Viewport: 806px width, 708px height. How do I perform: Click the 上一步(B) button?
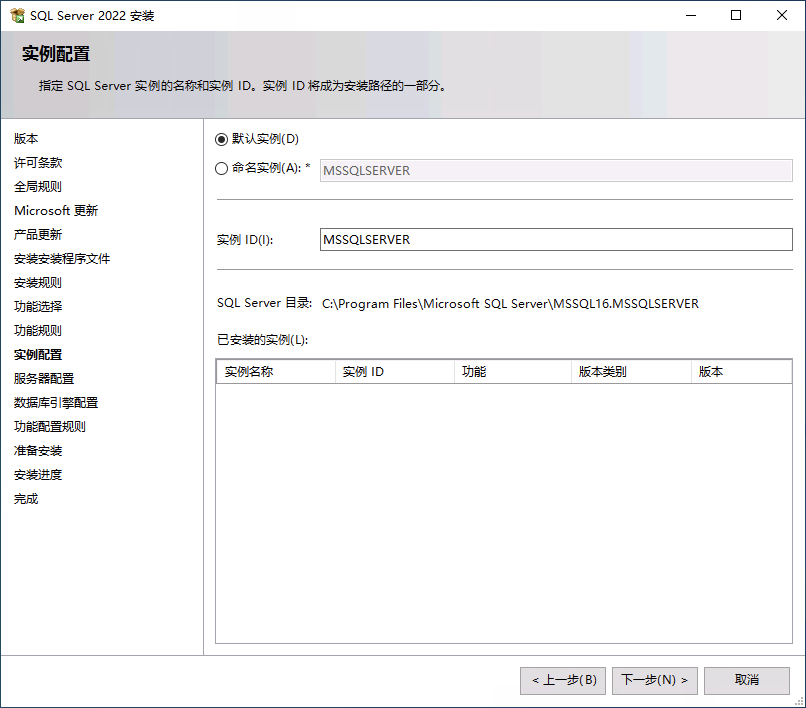coord(562,680)
